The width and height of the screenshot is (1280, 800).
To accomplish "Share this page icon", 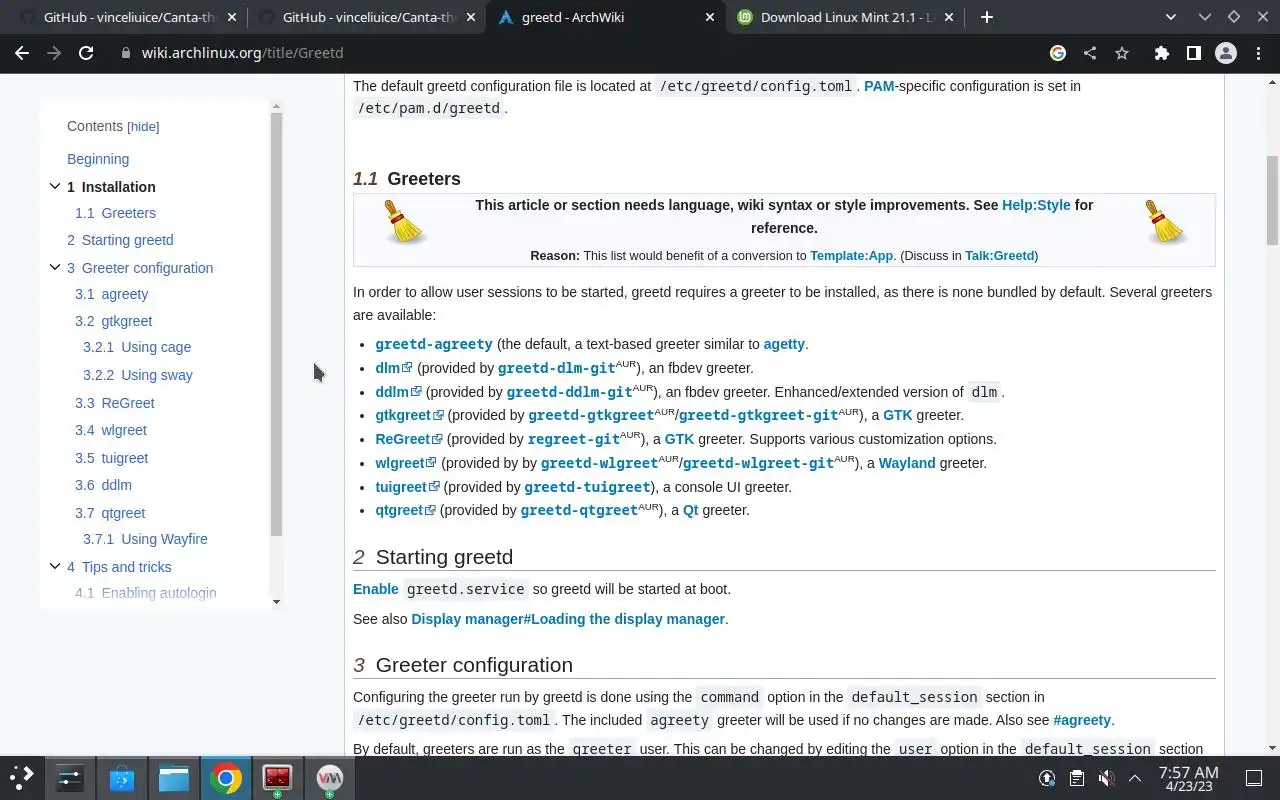I will (x=1090, y=53).
